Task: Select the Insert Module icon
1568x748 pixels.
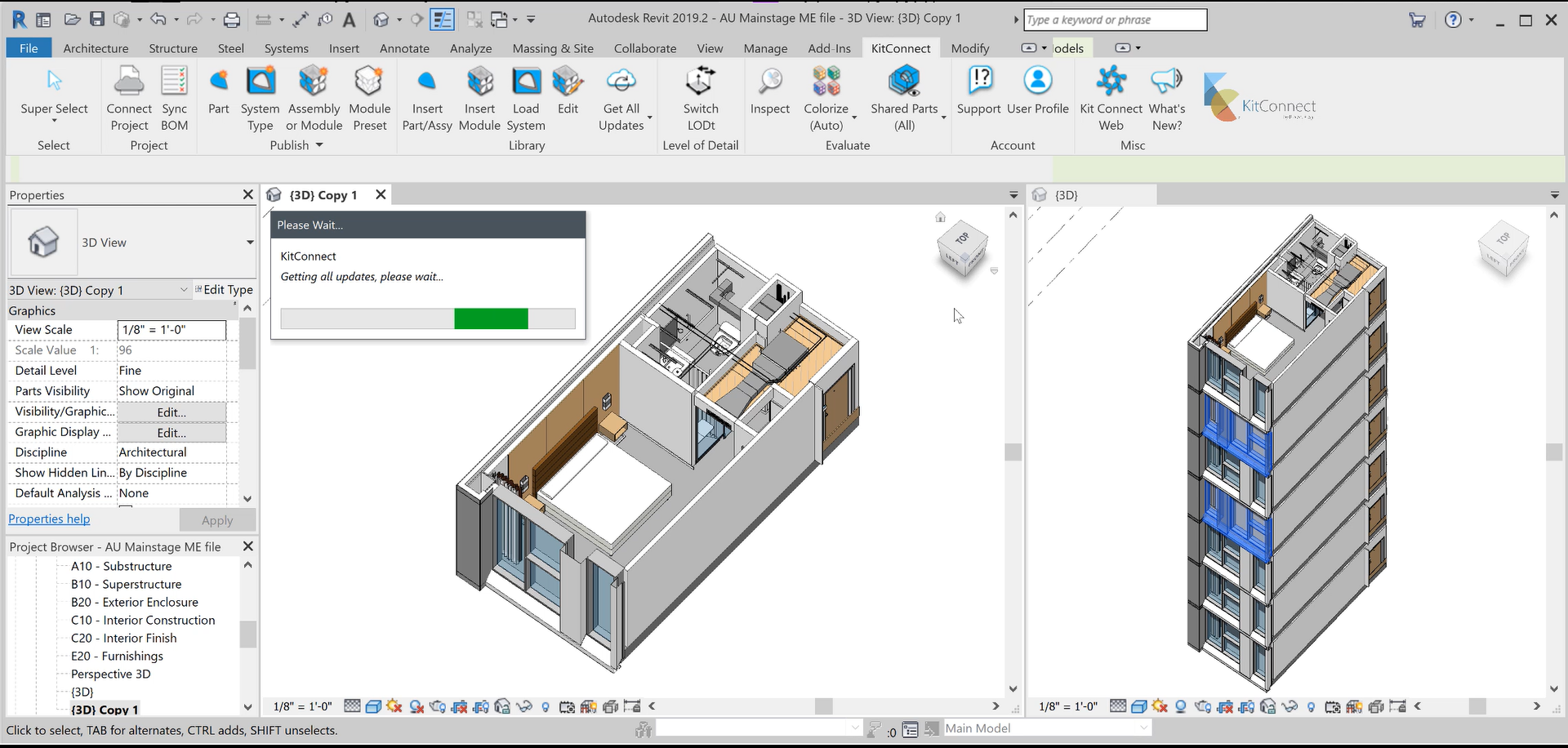Action: (x=479, y=82)
